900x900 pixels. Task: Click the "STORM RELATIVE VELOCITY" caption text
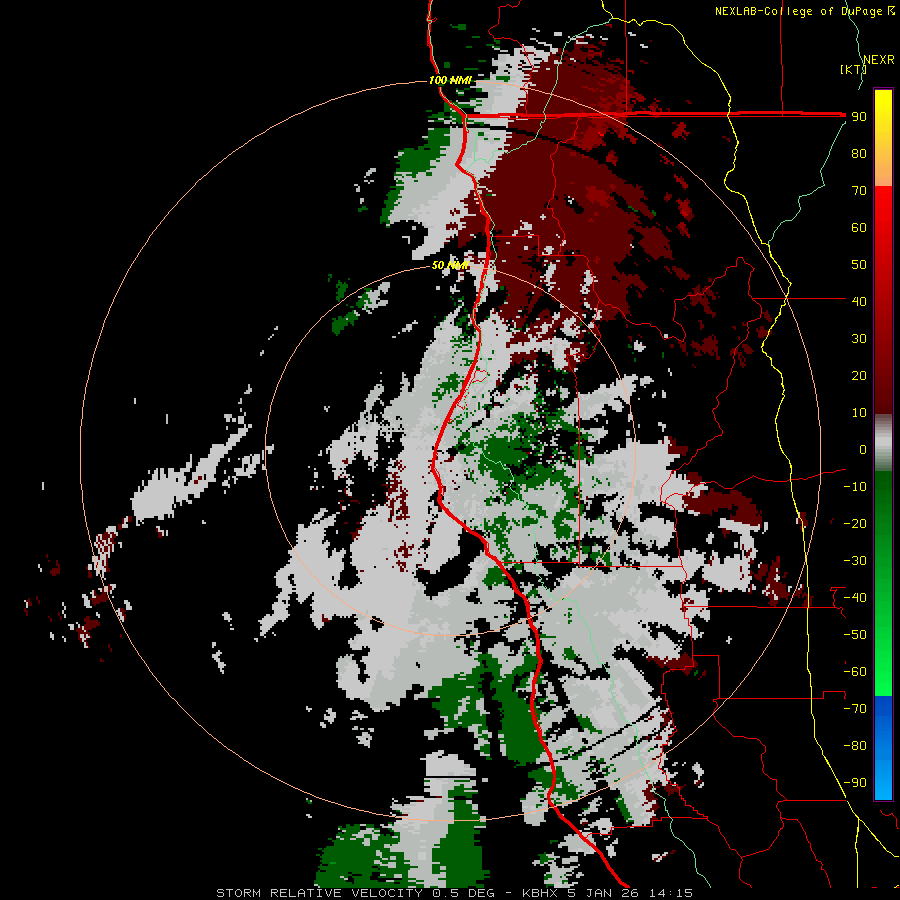coord(319,893)
